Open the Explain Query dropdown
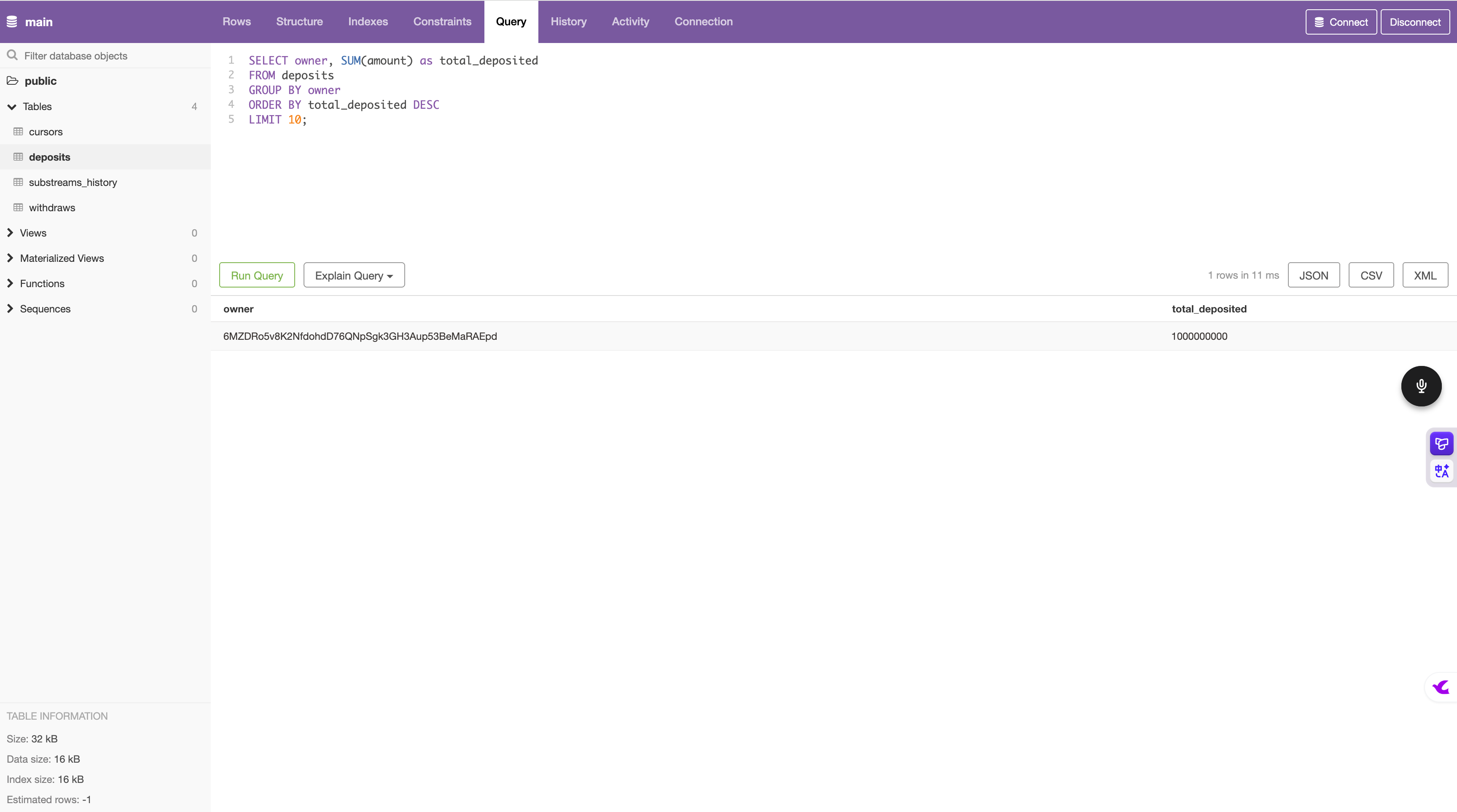The height and width of the screenshot is (812, 1457). (x=354, y=275)
